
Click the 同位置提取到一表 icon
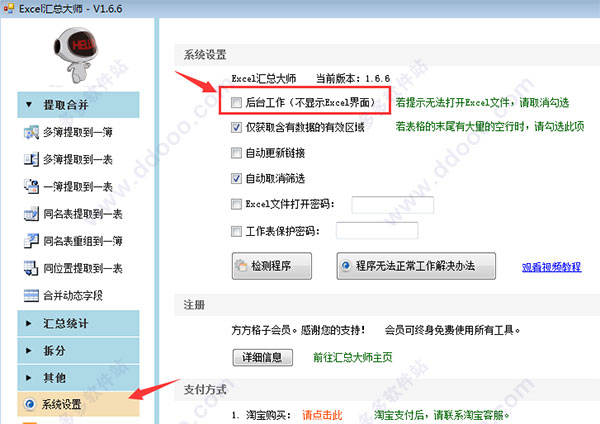pos(31,268)
